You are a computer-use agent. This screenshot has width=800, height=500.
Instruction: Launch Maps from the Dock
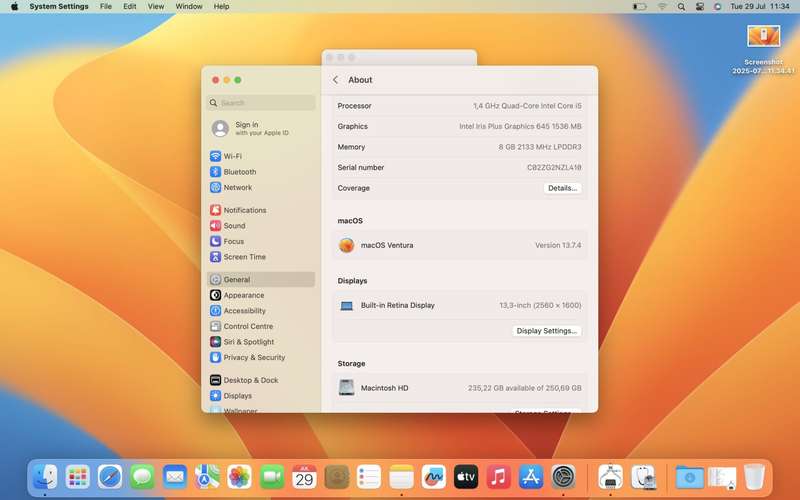pos(207,477)
